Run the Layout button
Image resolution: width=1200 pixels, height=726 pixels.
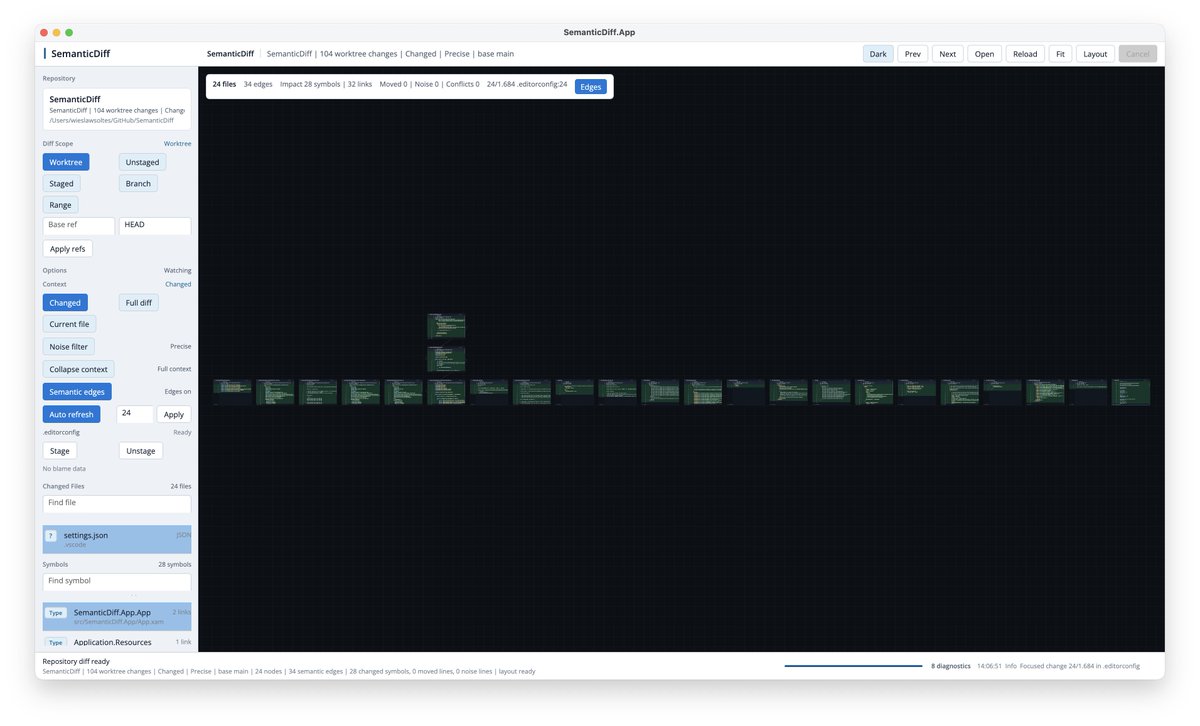1095,54
